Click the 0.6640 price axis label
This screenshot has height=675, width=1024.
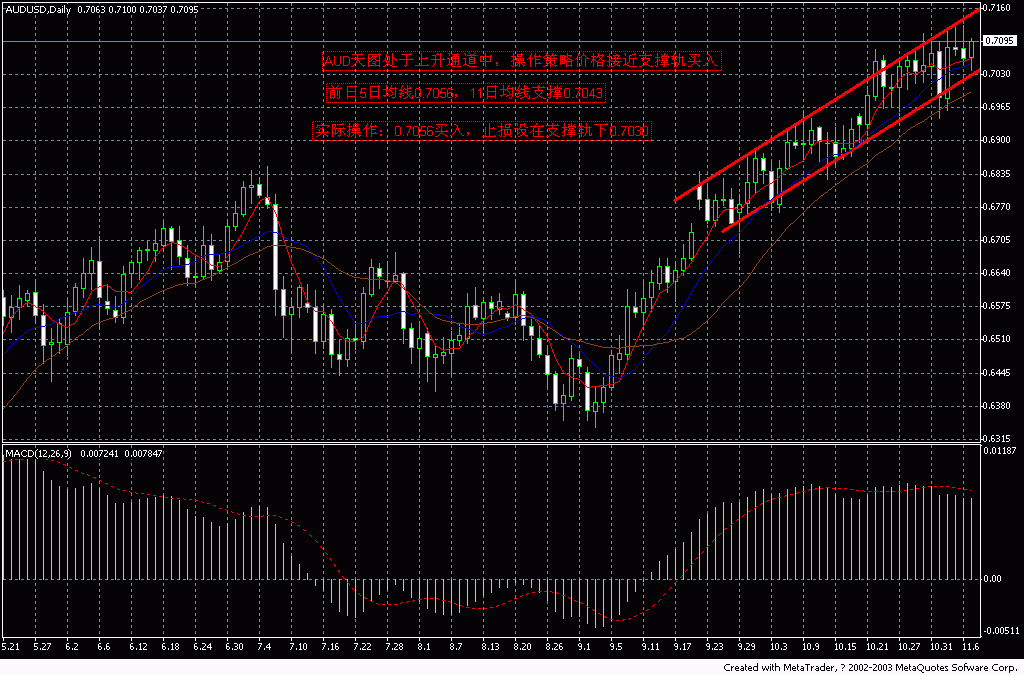tap(999, 273)
